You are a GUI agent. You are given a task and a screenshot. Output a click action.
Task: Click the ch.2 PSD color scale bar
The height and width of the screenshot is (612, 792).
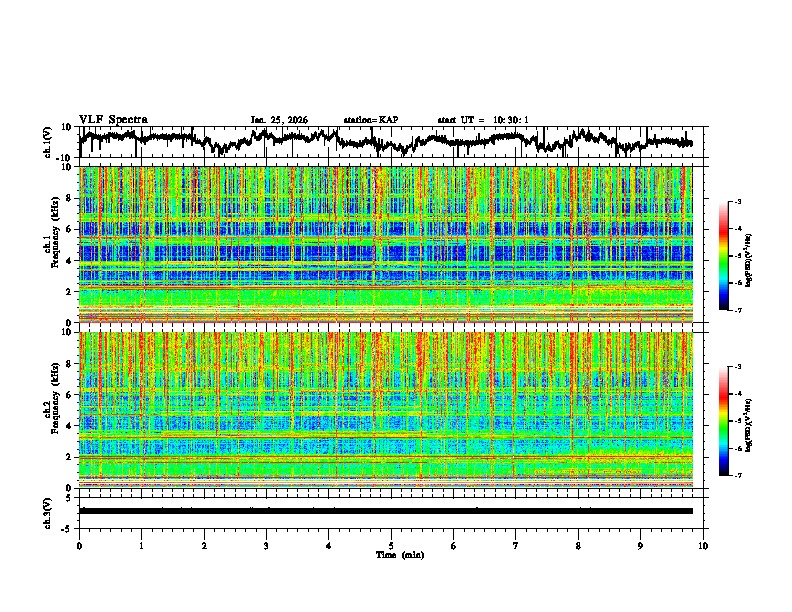tap(723, 421)
